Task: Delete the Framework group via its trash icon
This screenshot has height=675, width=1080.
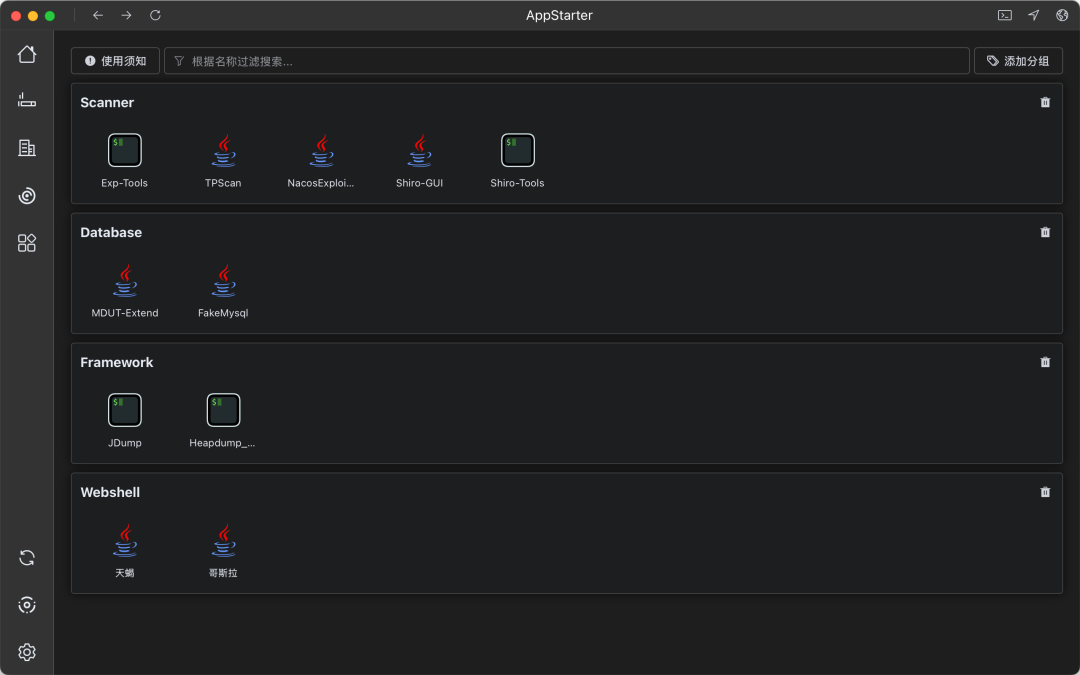Action: (x=1045, y=362)
